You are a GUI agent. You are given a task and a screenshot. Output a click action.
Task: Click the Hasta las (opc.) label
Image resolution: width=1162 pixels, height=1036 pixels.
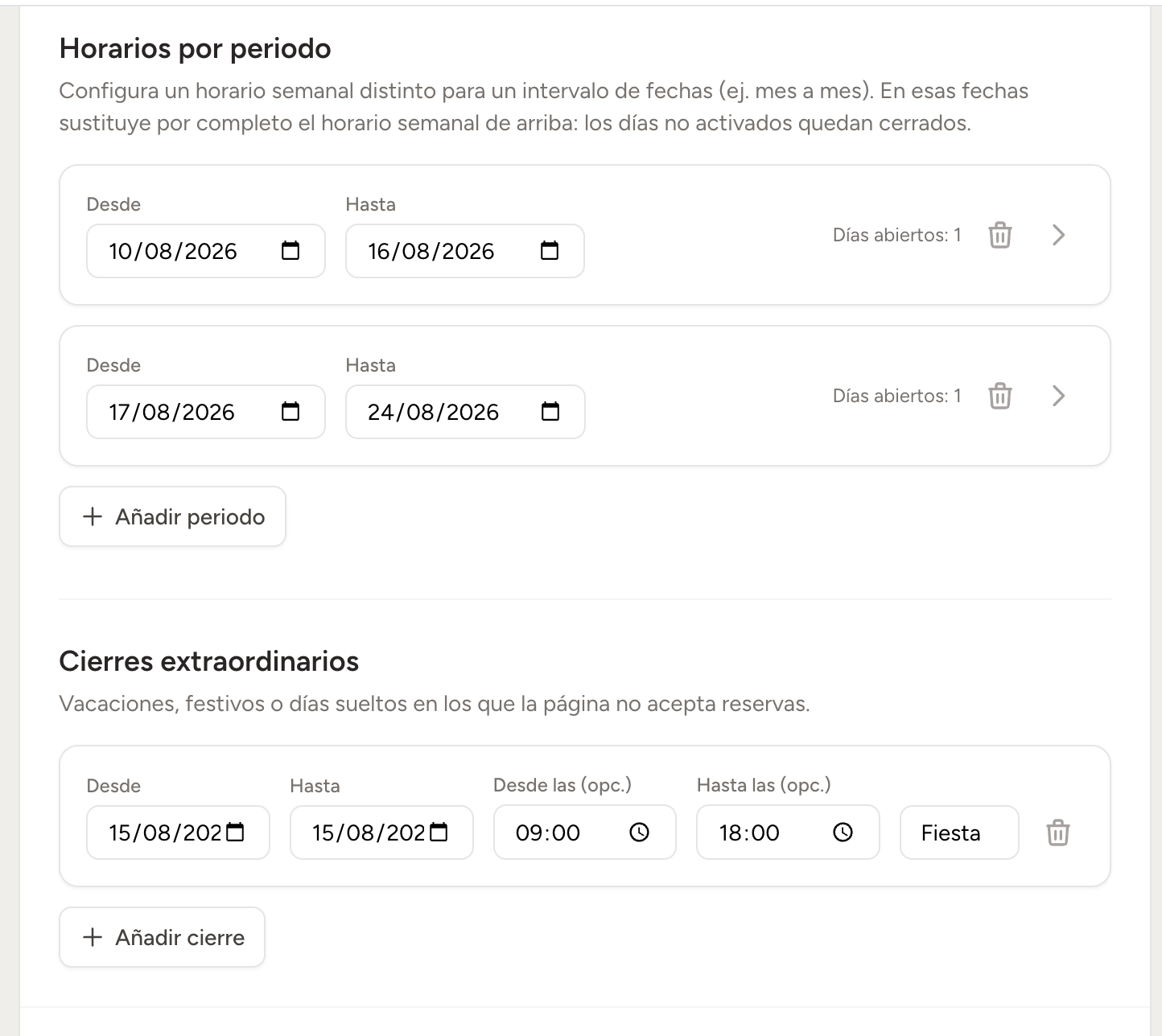(x=764, y=785)
